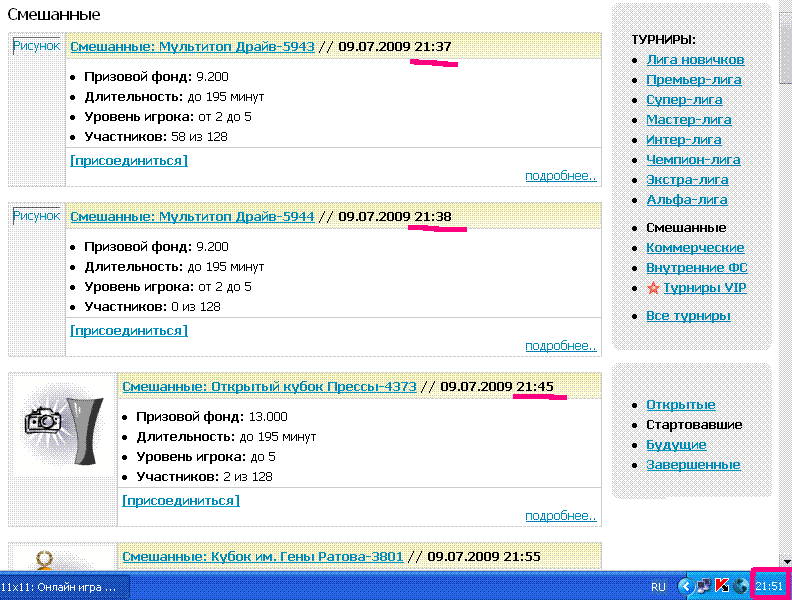
Task: Click the Рисунок image for Мультитоп Драйв-5944
Action: click(x=37, y=215)
